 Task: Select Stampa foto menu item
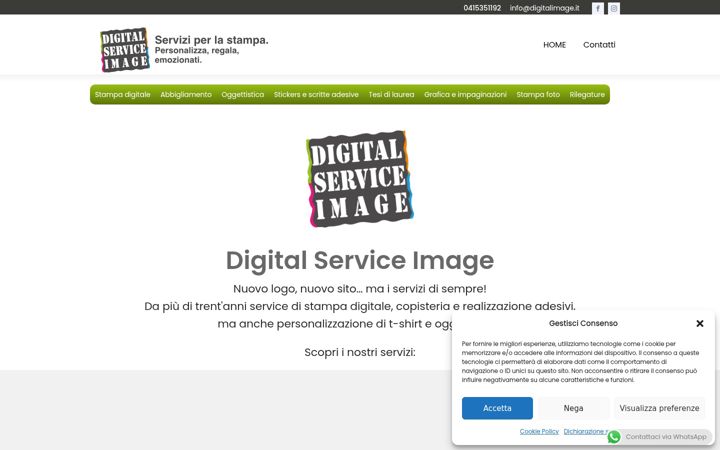click(x=538, y=95)
